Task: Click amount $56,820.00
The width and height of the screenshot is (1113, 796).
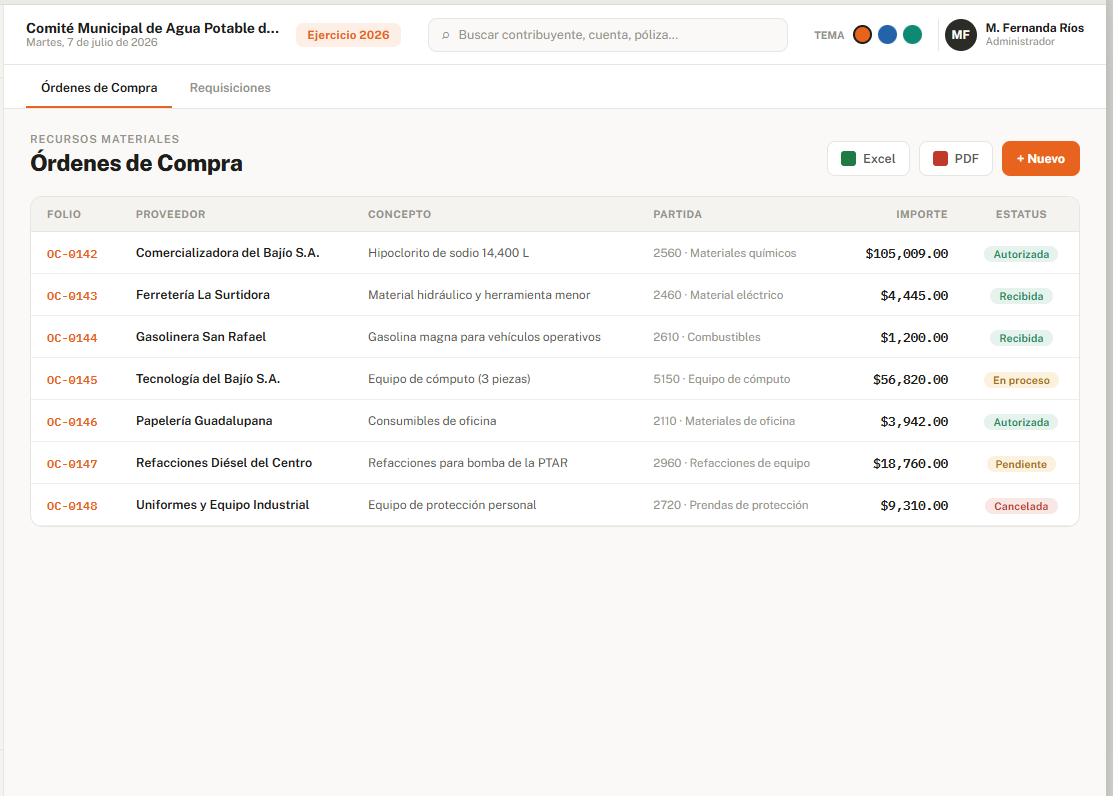Action: click(911, 379)
